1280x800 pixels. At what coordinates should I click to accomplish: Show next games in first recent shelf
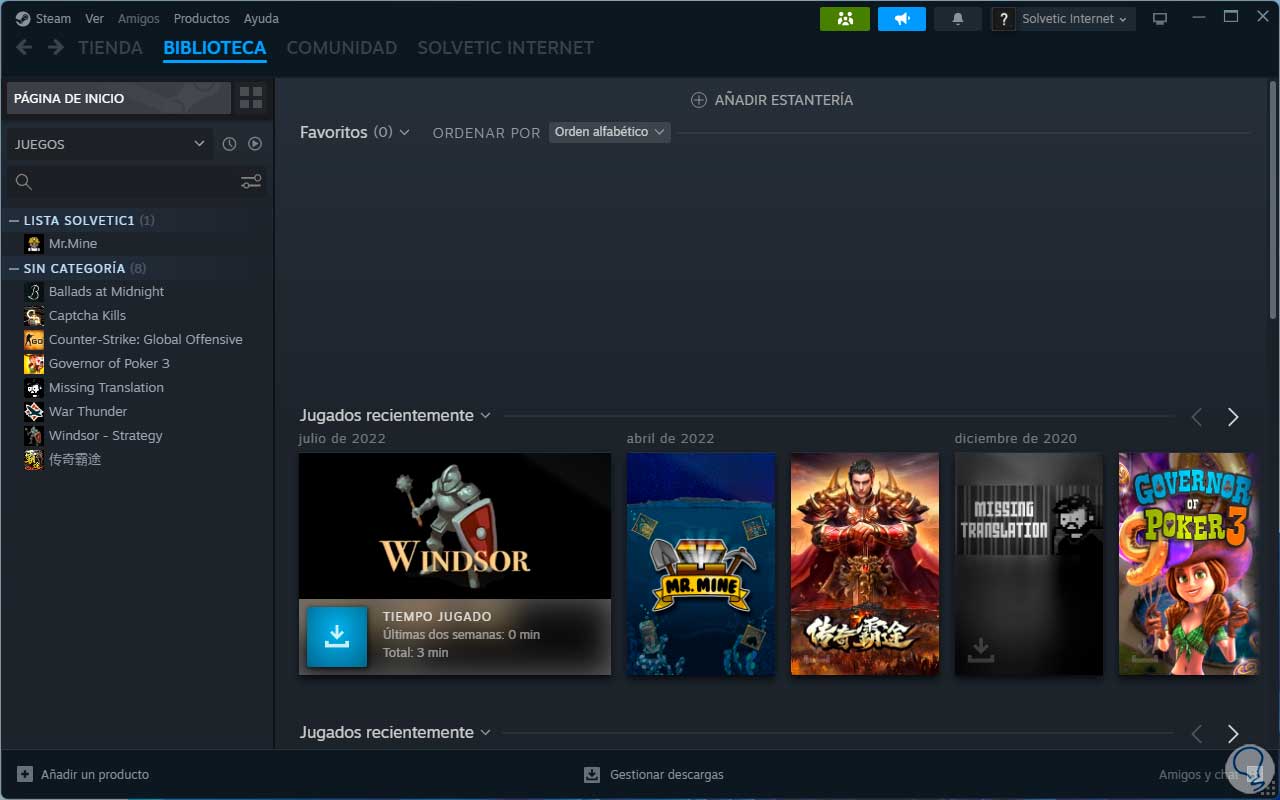tap(1233, 417)
